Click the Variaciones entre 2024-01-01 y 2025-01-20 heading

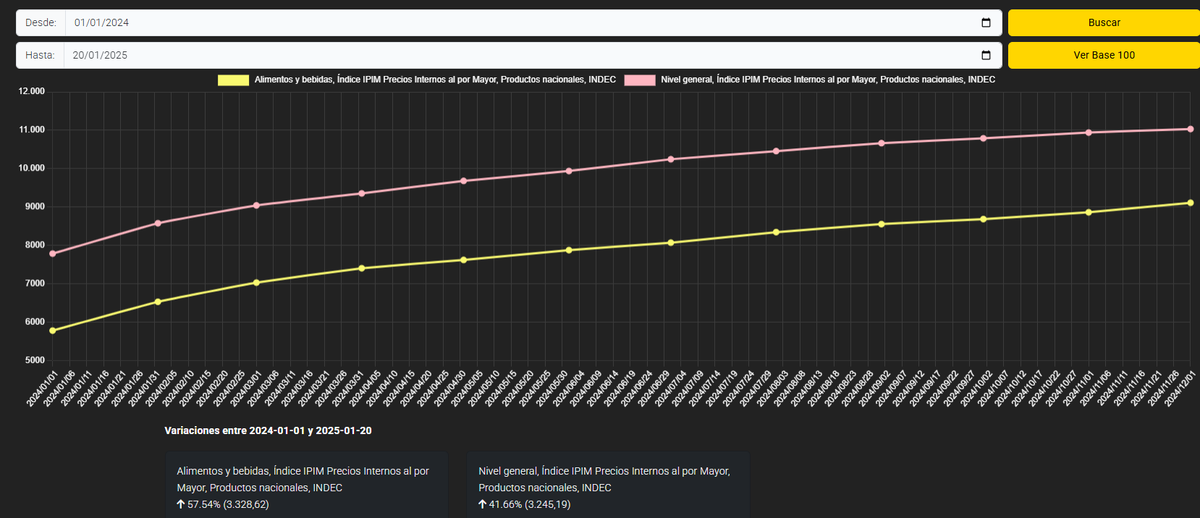click(269, 430)
